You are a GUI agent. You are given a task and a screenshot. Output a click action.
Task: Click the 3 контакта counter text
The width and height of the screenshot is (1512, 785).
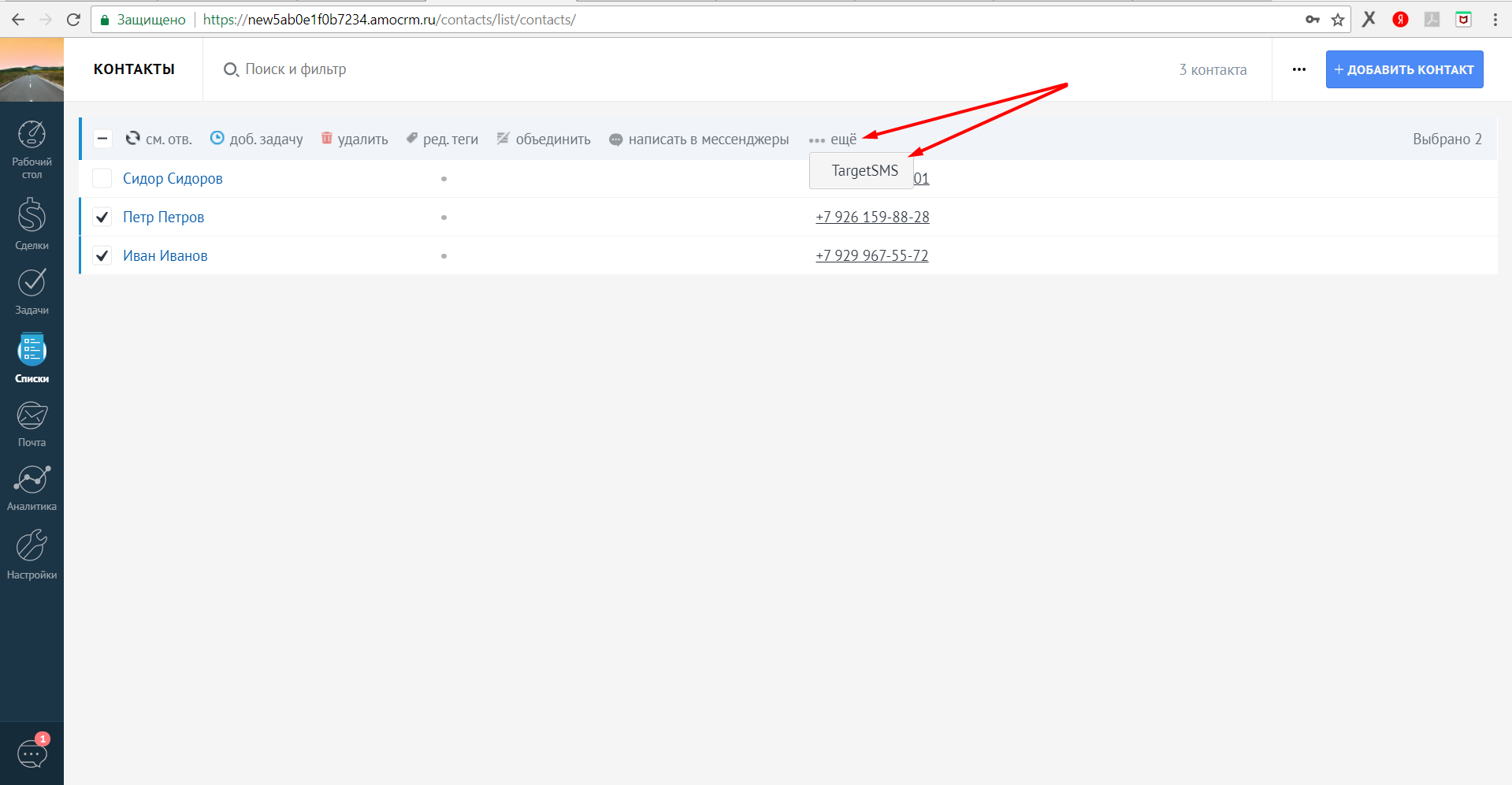pyautogui.click(x=1213, y=70)
